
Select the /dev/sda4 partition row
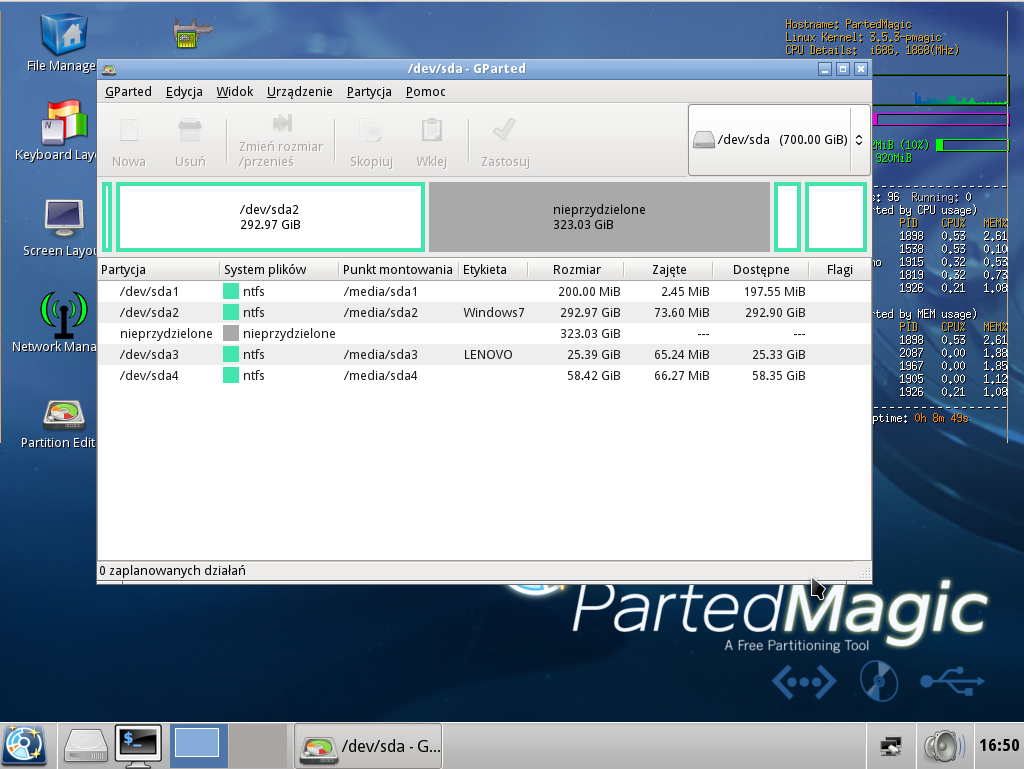tap(485, 375)
